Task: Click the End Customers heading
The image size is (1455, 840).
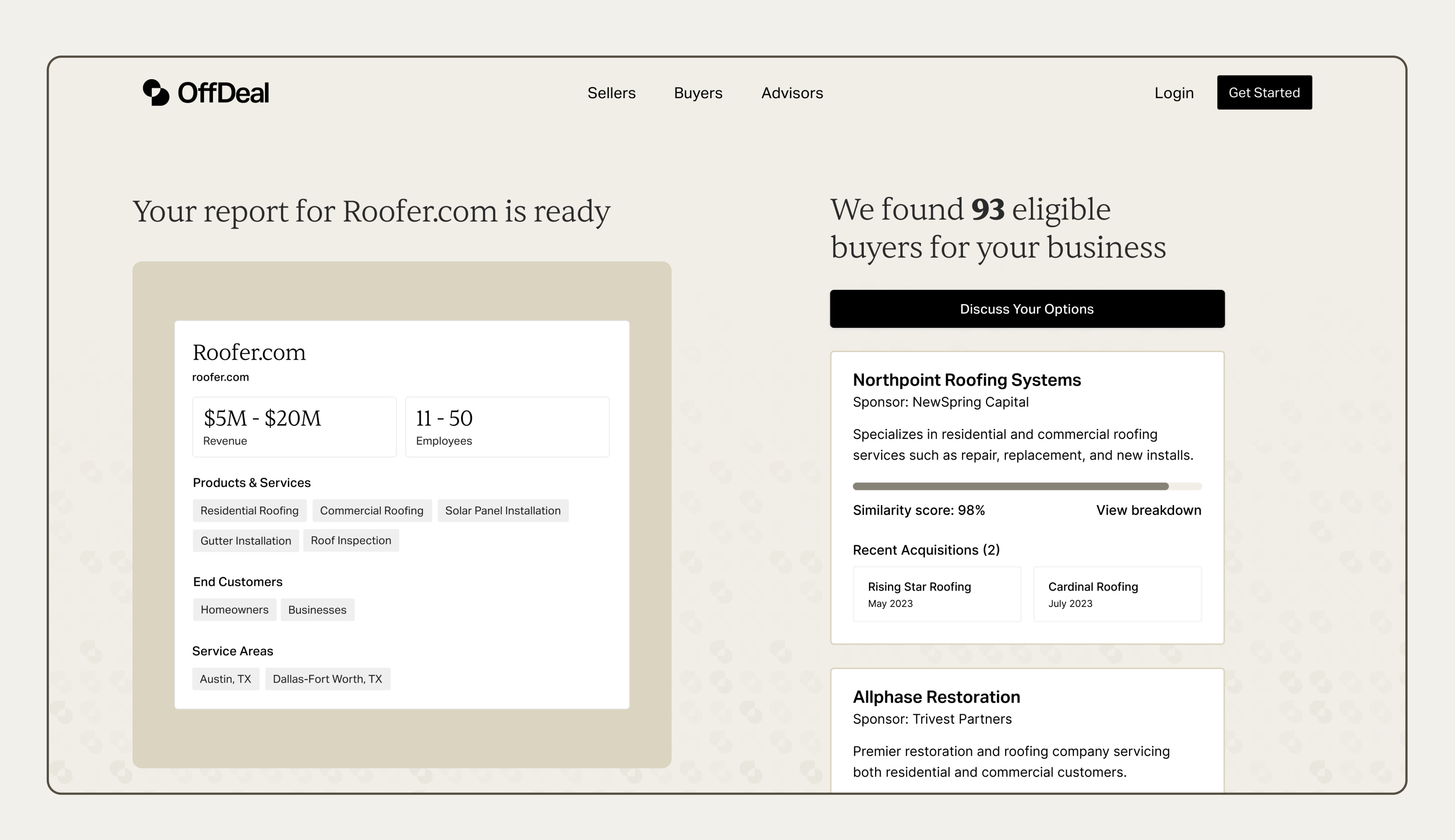Action: (238, 581)
